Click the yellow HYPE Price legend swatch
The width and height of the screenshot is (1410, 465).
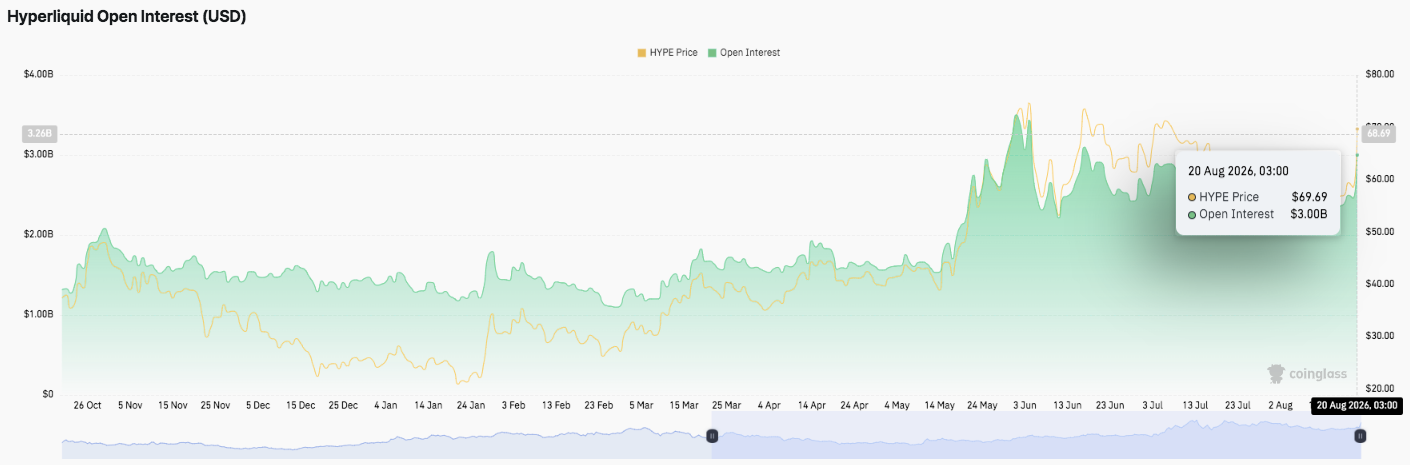(x=641, y=52)
